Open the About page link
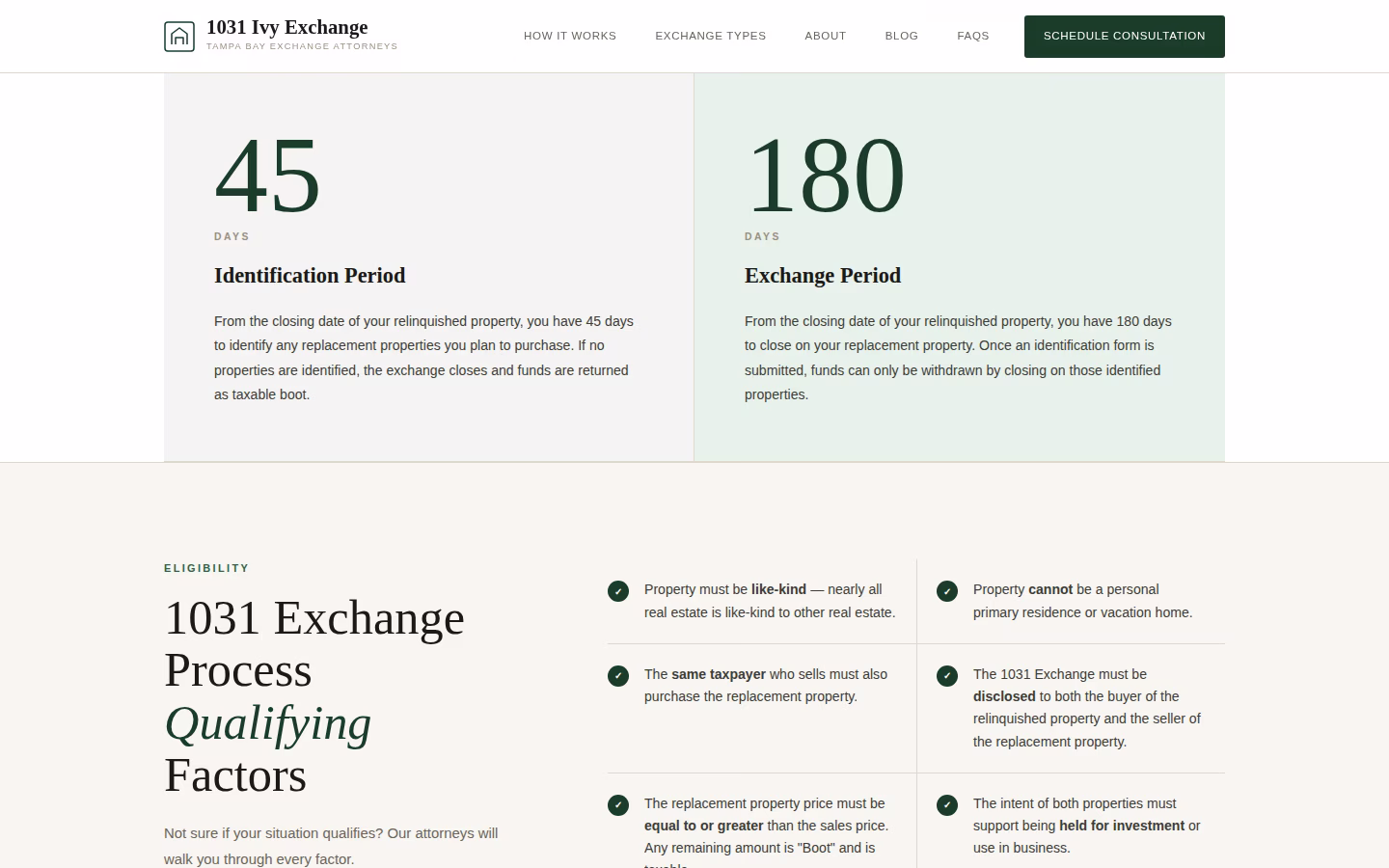 pyautogui.click(x=826, y=36)
